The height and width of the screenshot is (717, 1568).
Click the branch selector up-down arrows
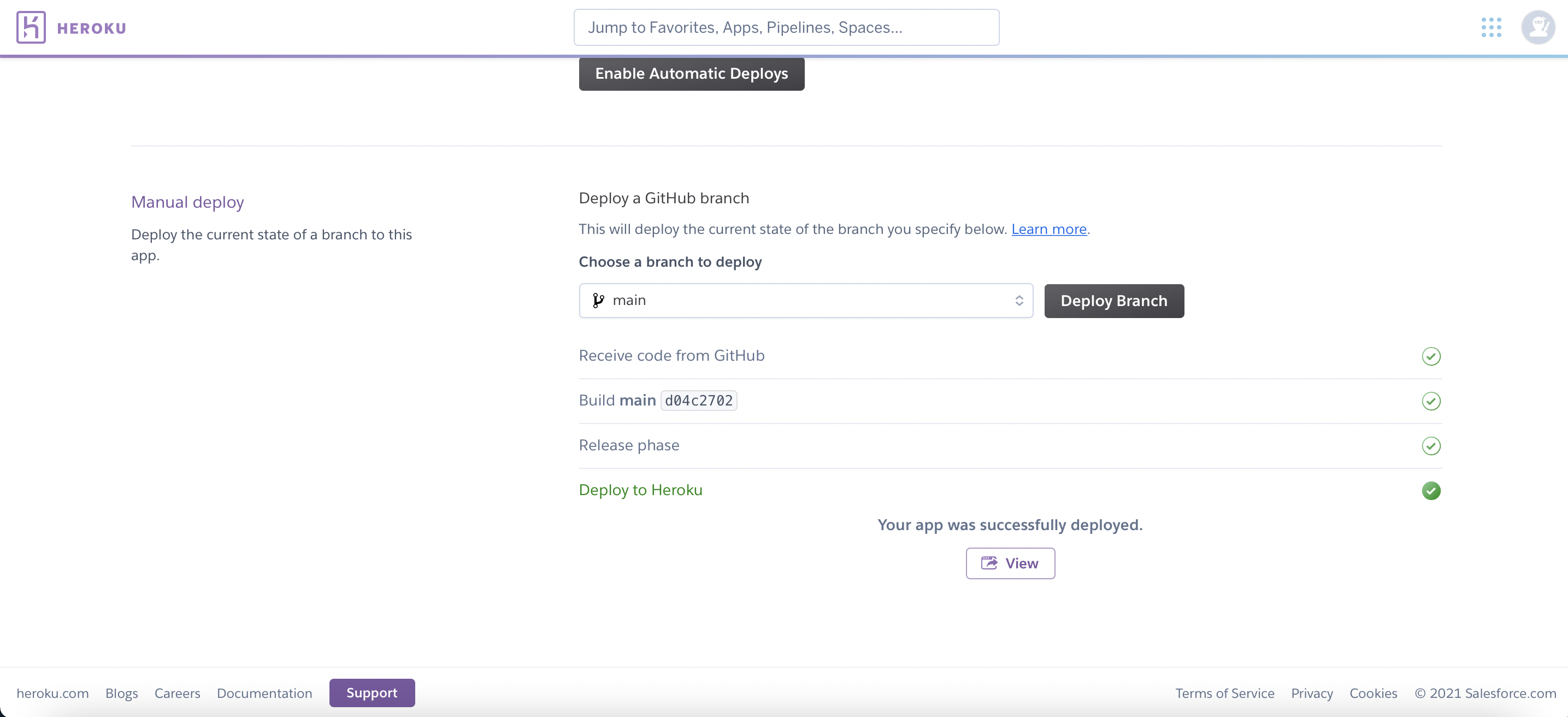click(1019, 300)
